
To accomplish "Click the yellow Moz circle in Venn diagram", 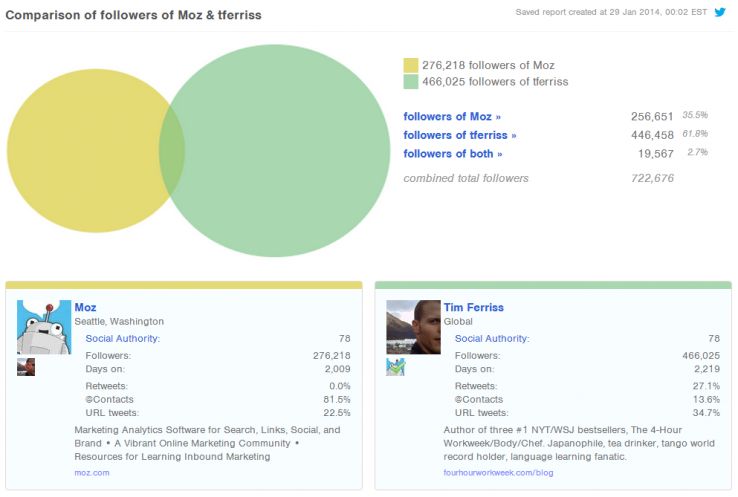I will [80, 150].
